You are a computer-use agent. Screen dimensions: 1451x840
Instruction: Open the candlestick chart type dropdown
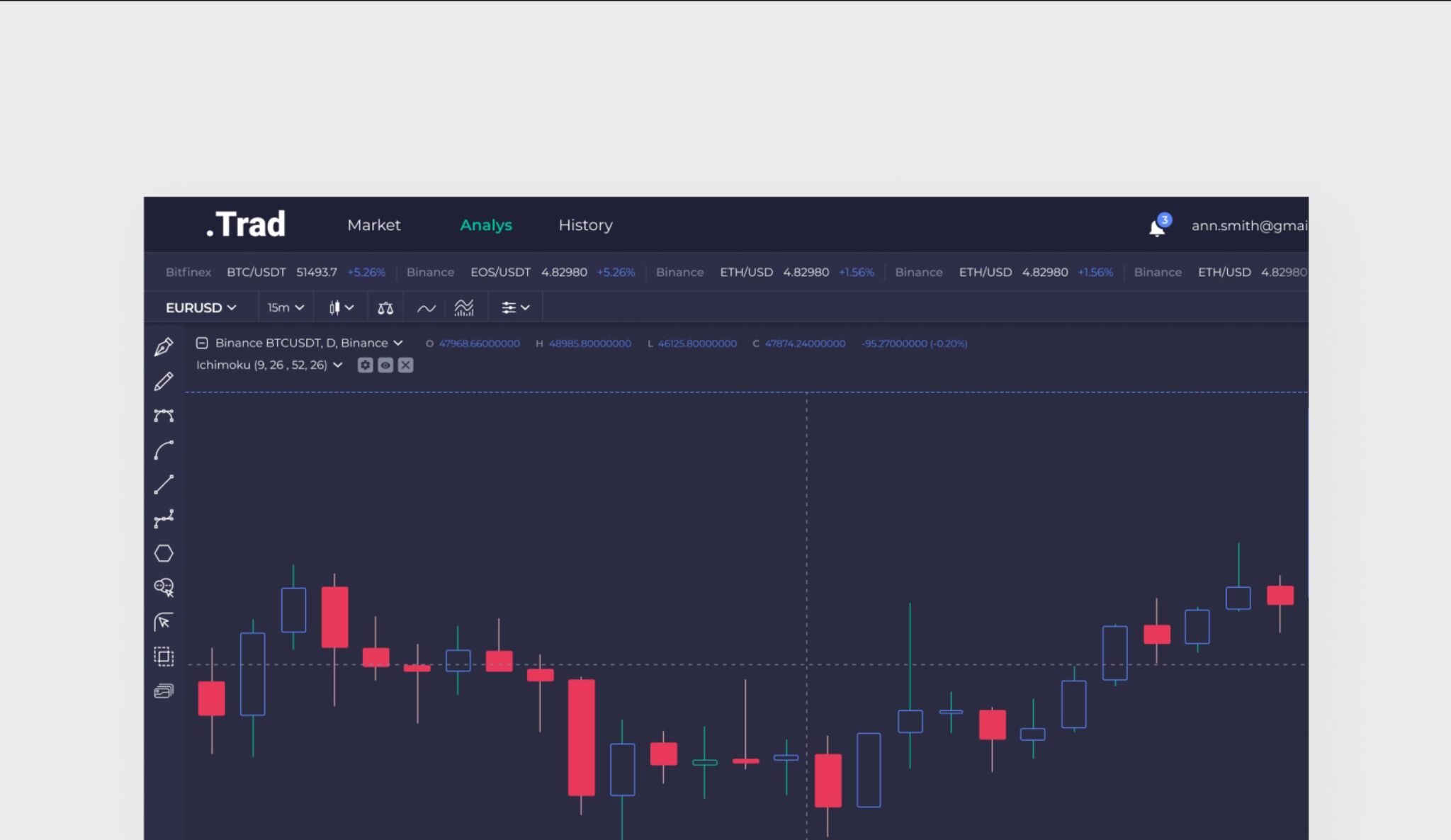pyautogui.click(x=341, y=308)
